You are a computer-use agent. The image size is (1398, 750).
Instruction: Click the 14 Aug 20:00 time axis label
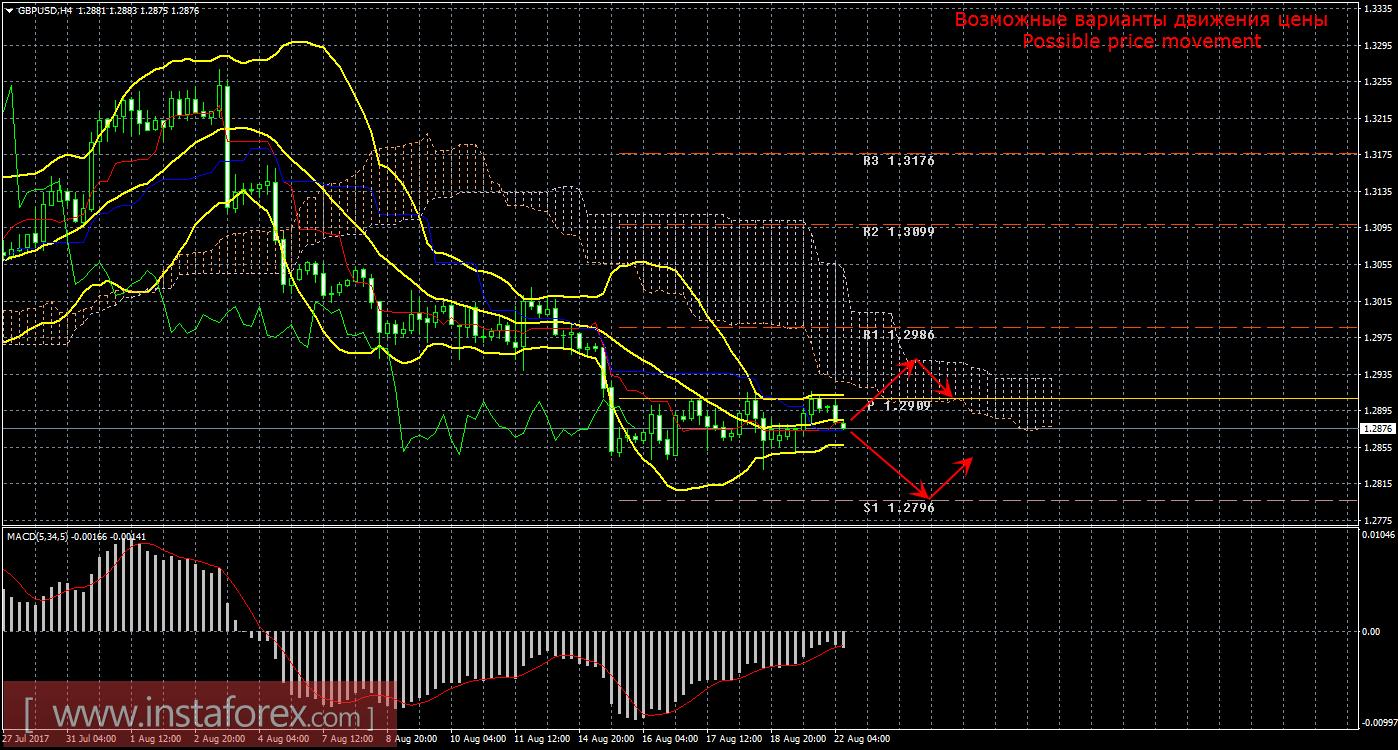(607, 740)
